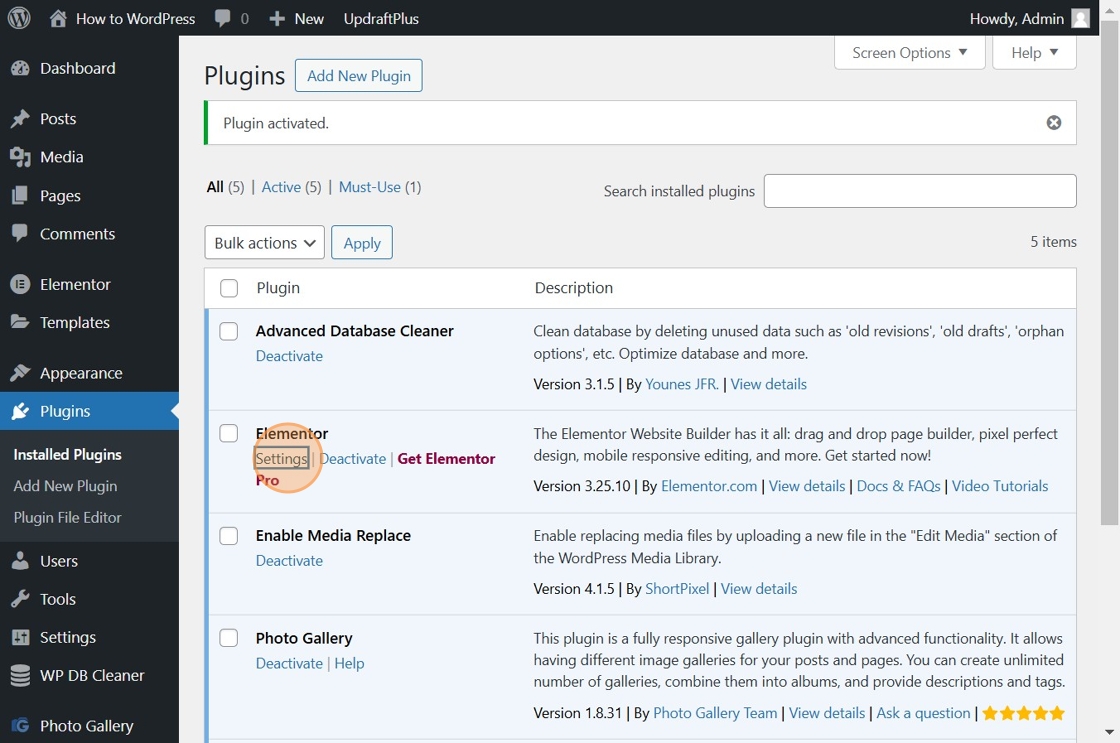This screenshot has height=743, width=1120.
Task: Open Add New Plugin in the sidebar submenu
Action: pos(65,486)
